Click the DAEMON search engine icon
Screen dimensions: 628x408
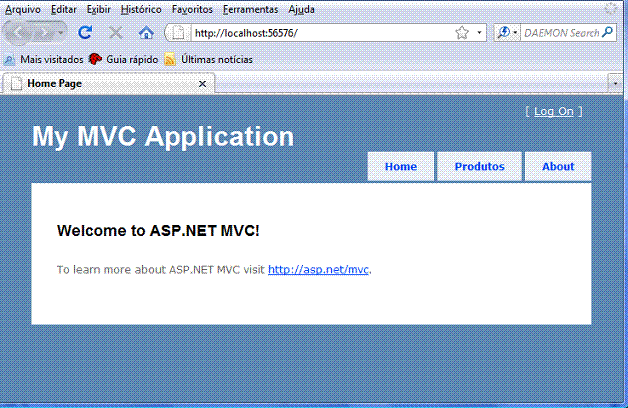click(x=503, y=33)
